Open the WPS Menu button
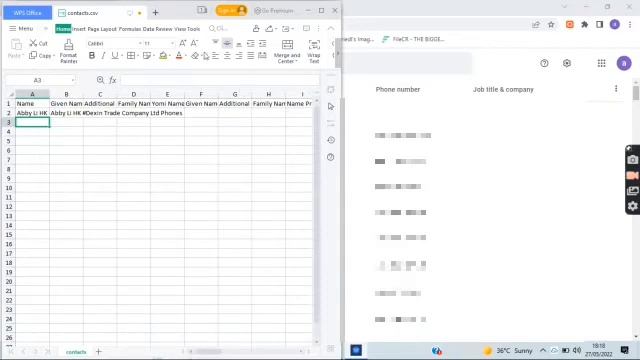This screenshot has width=640, height=360. coord(21,29)
